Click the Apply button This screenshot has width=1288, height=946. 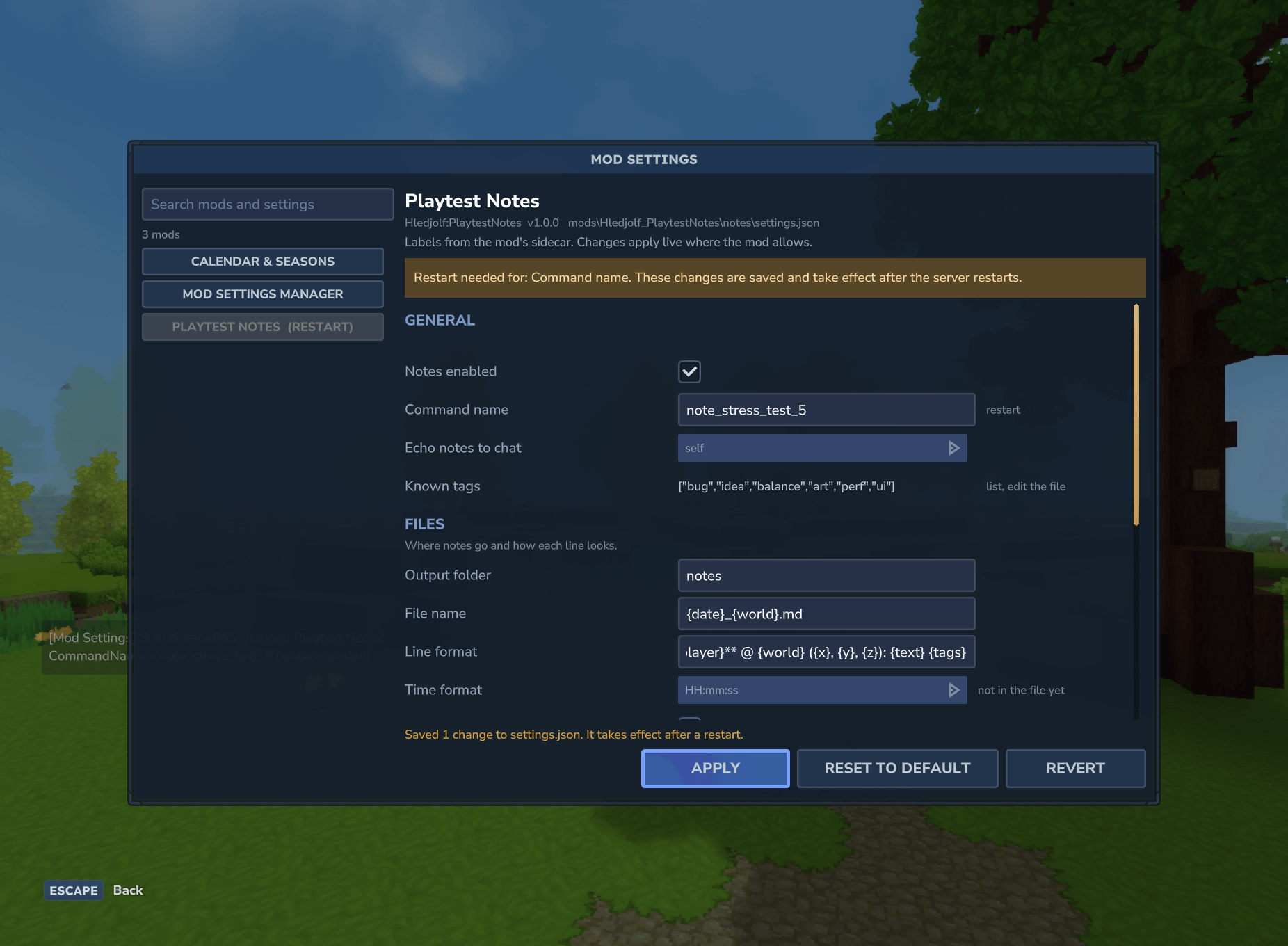click(715, 769)
